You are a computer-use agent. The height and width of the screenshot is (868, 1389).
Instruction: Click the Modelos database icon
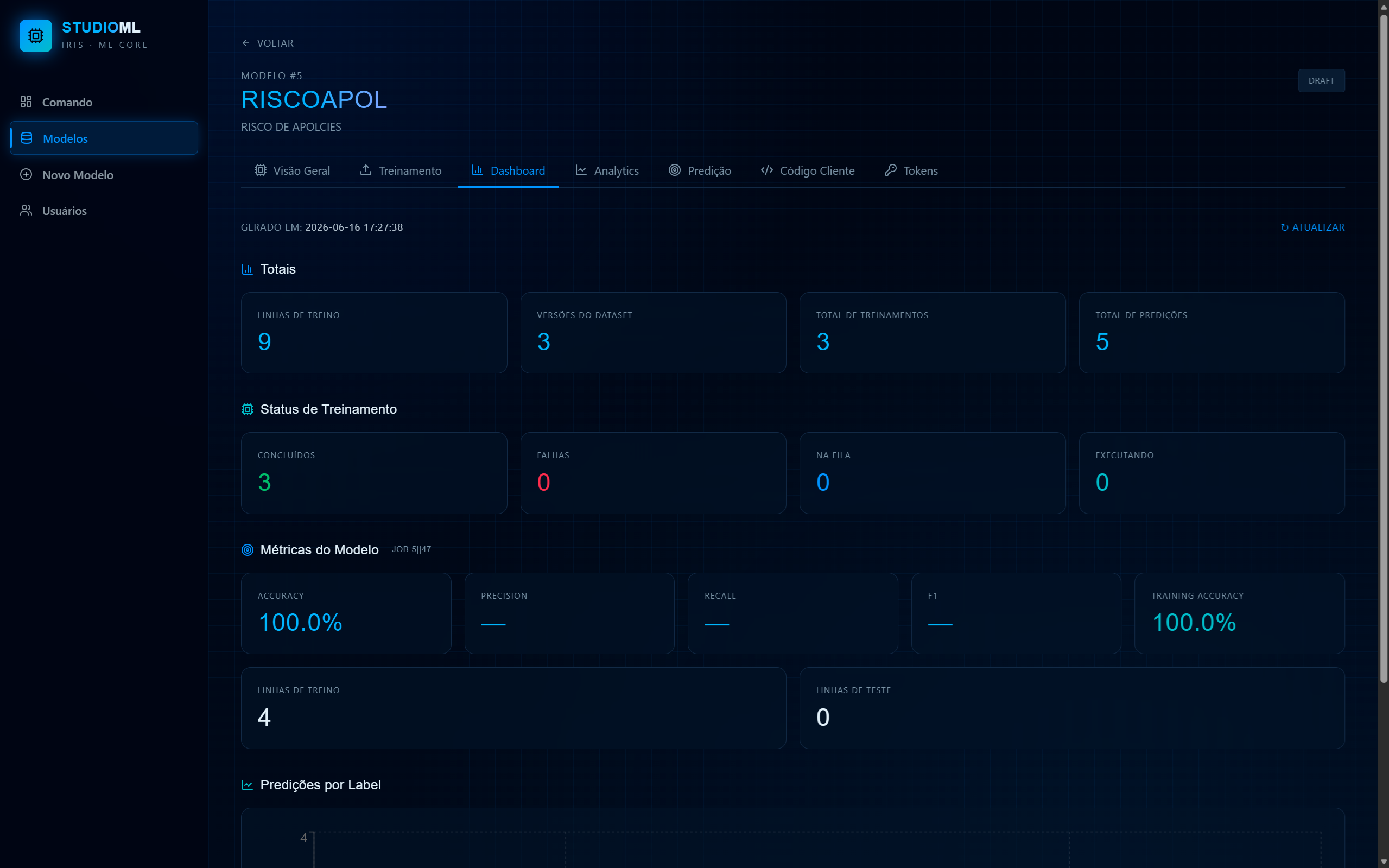pos(27,138)
